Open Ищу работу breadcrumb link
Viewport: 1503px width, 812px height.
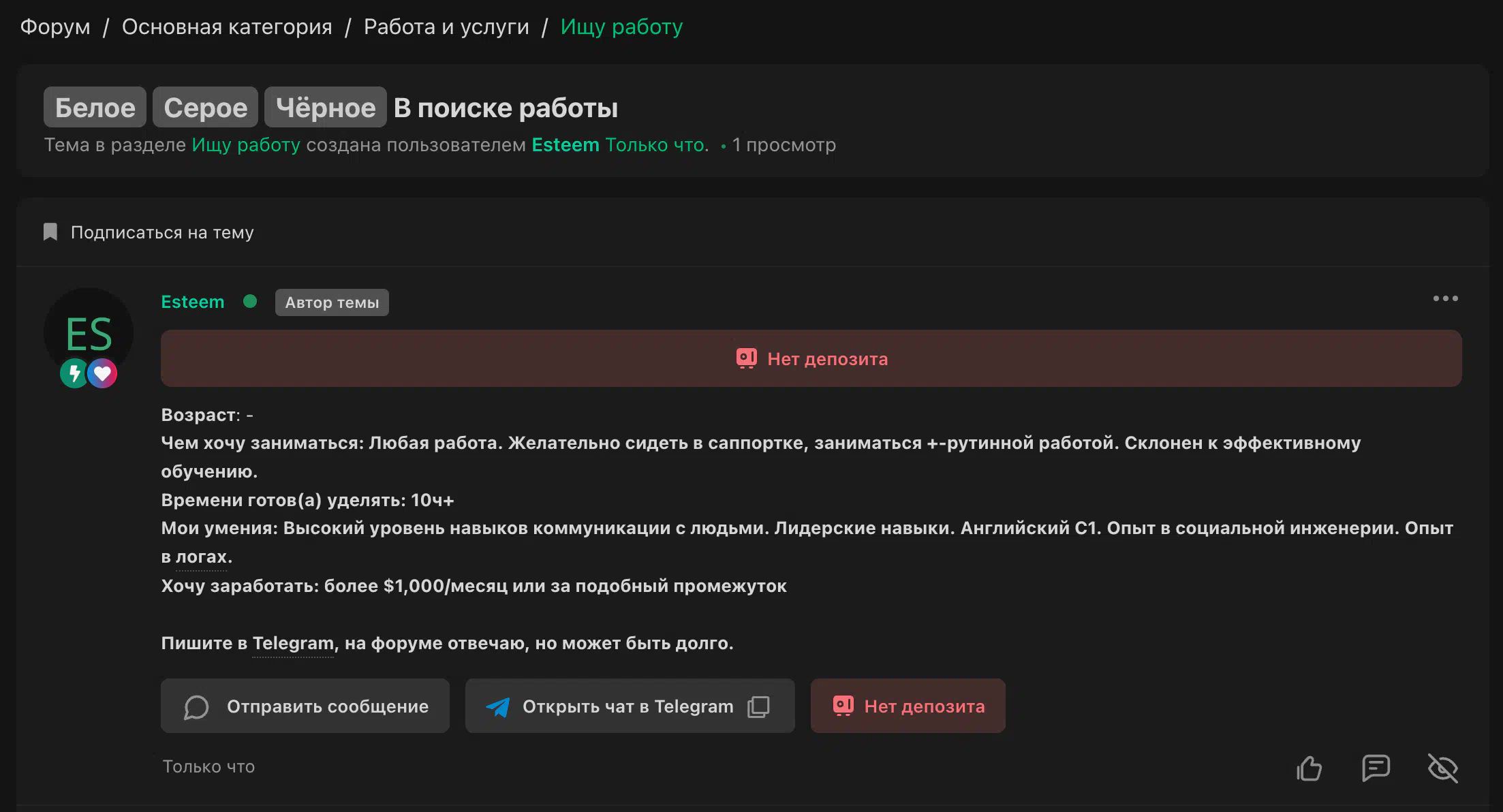click(x=621, y=27)
